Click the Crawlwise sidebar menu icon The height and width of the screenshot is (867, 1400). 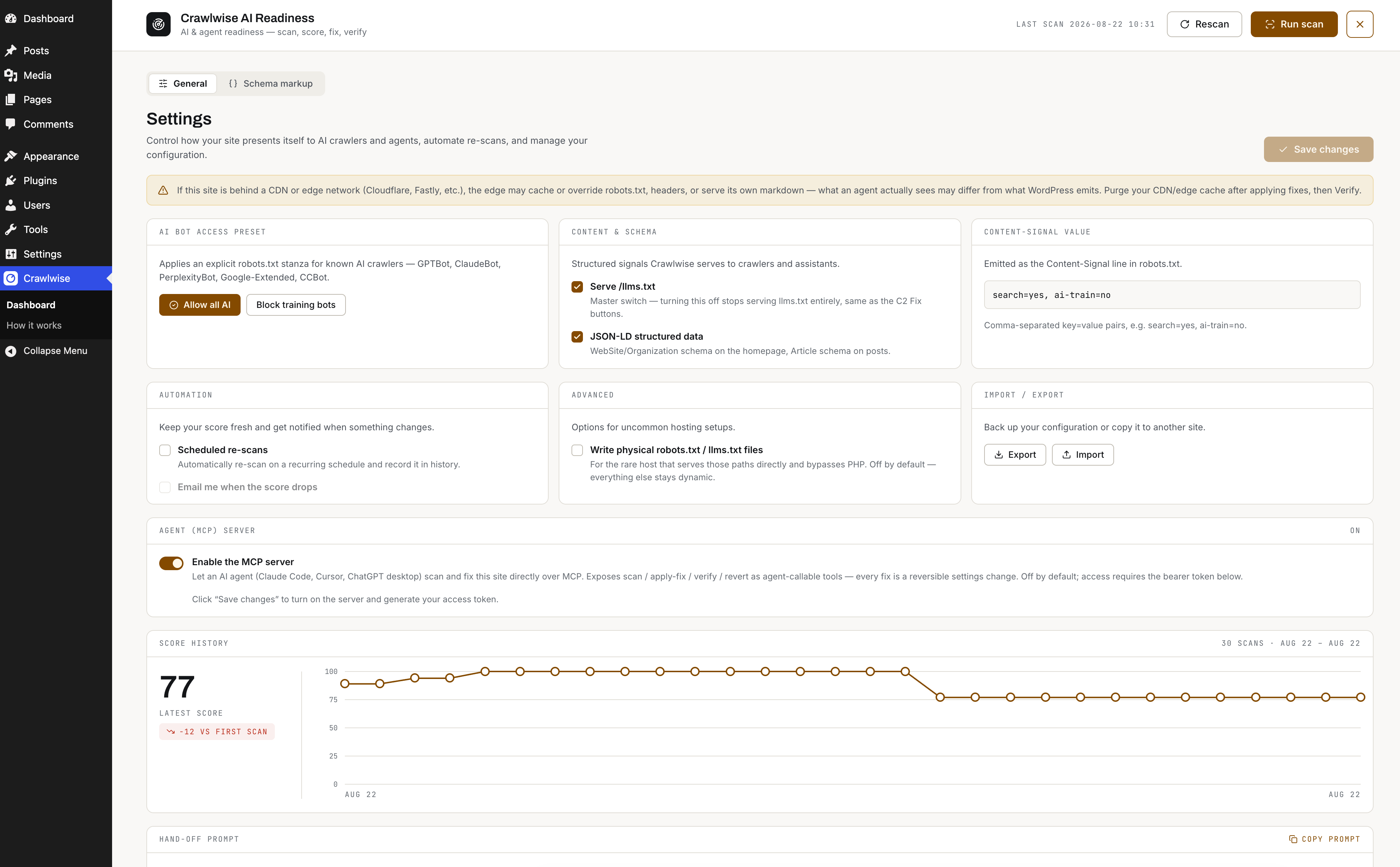point(10,278)
